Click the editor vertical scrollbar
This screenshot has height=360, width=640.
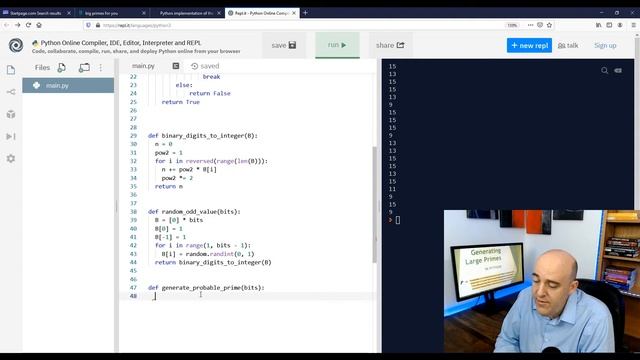374,204
